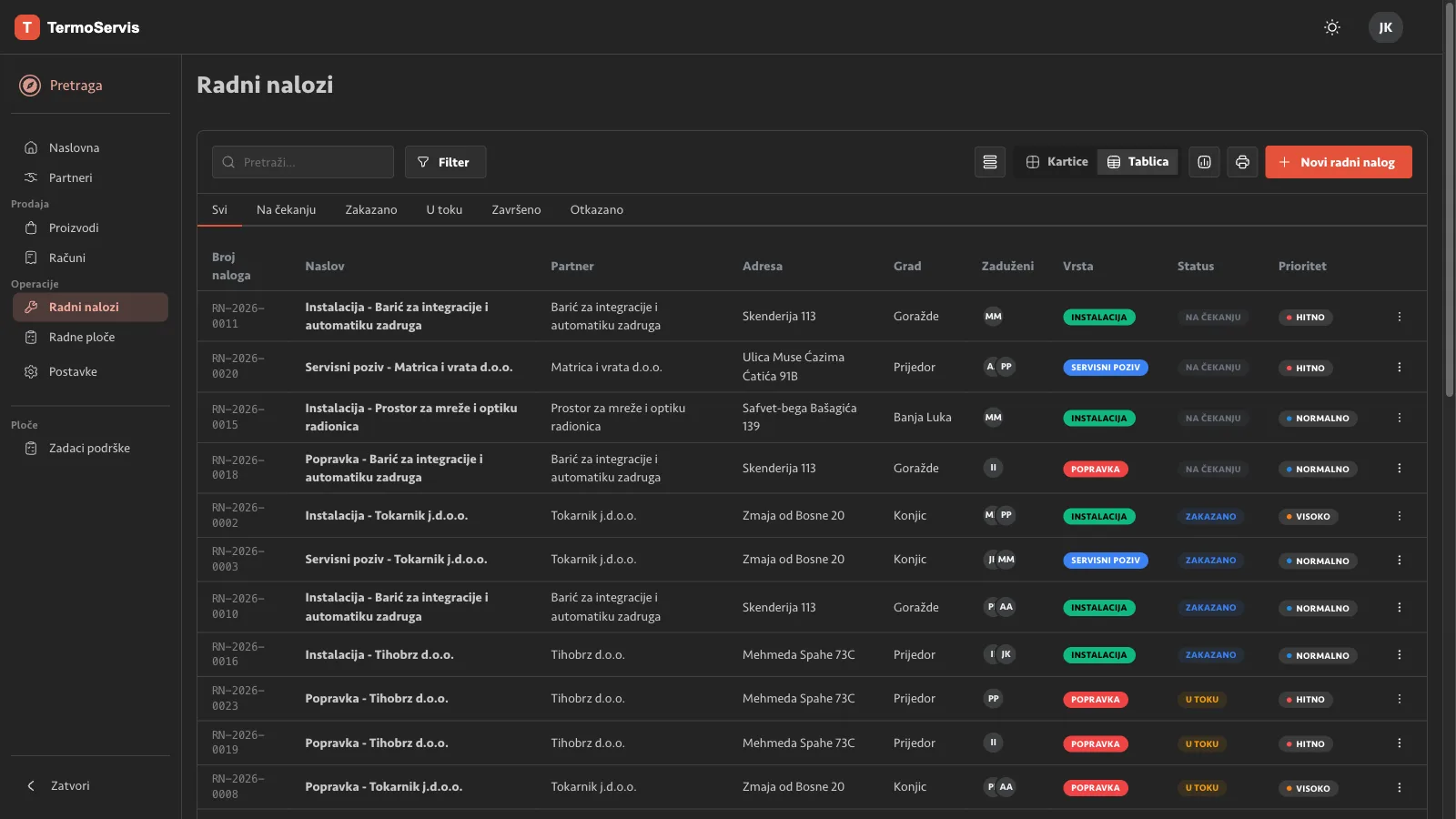Image resolution: width=1456 pixels, height=819 pixels.
Task: Switch to Kartice view
Action: click(x=1057, y=162)
